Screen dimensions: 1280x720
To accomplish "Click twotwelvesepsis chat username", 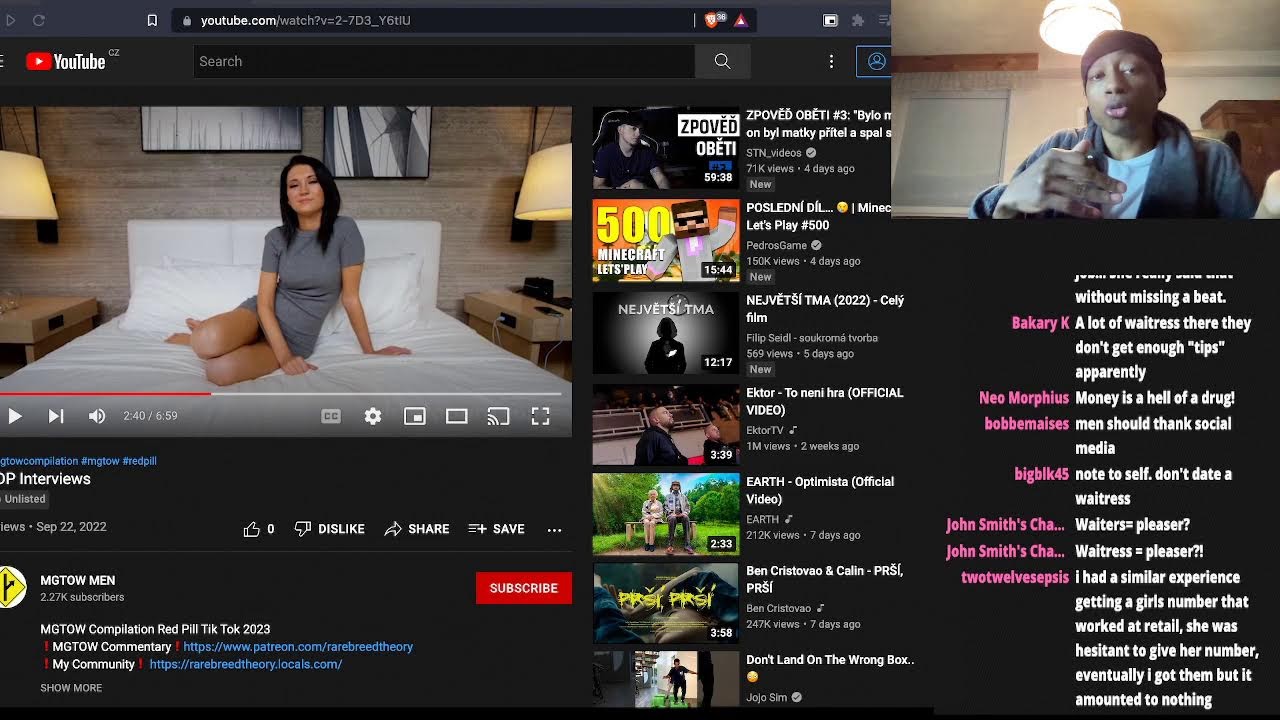I will 1015,577.
